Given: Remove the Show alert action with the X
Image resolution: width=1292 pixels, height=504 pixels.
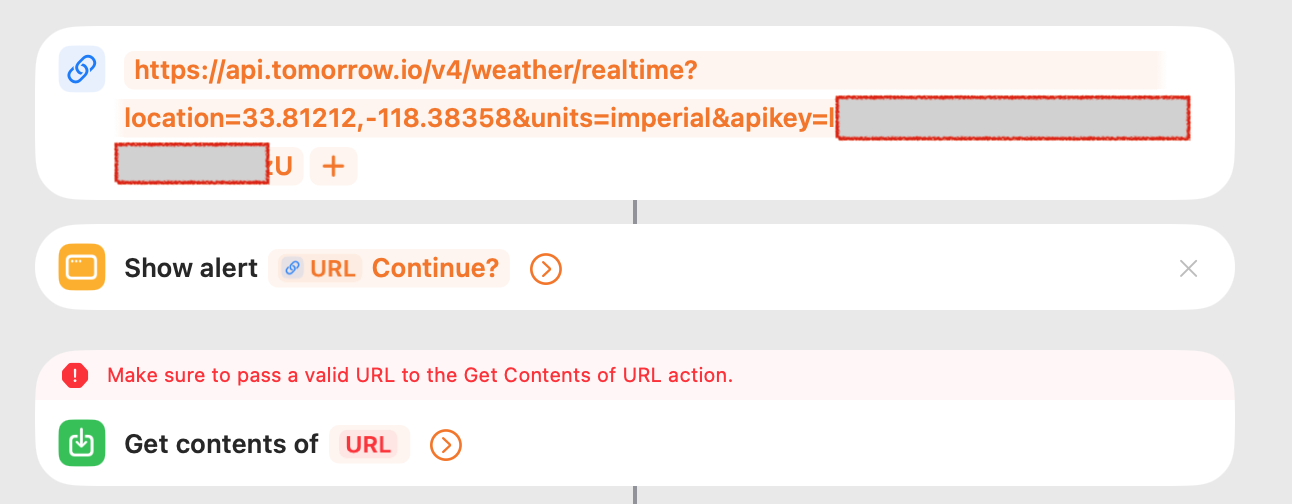Looking at the screenshot, I should [1188, 268].
